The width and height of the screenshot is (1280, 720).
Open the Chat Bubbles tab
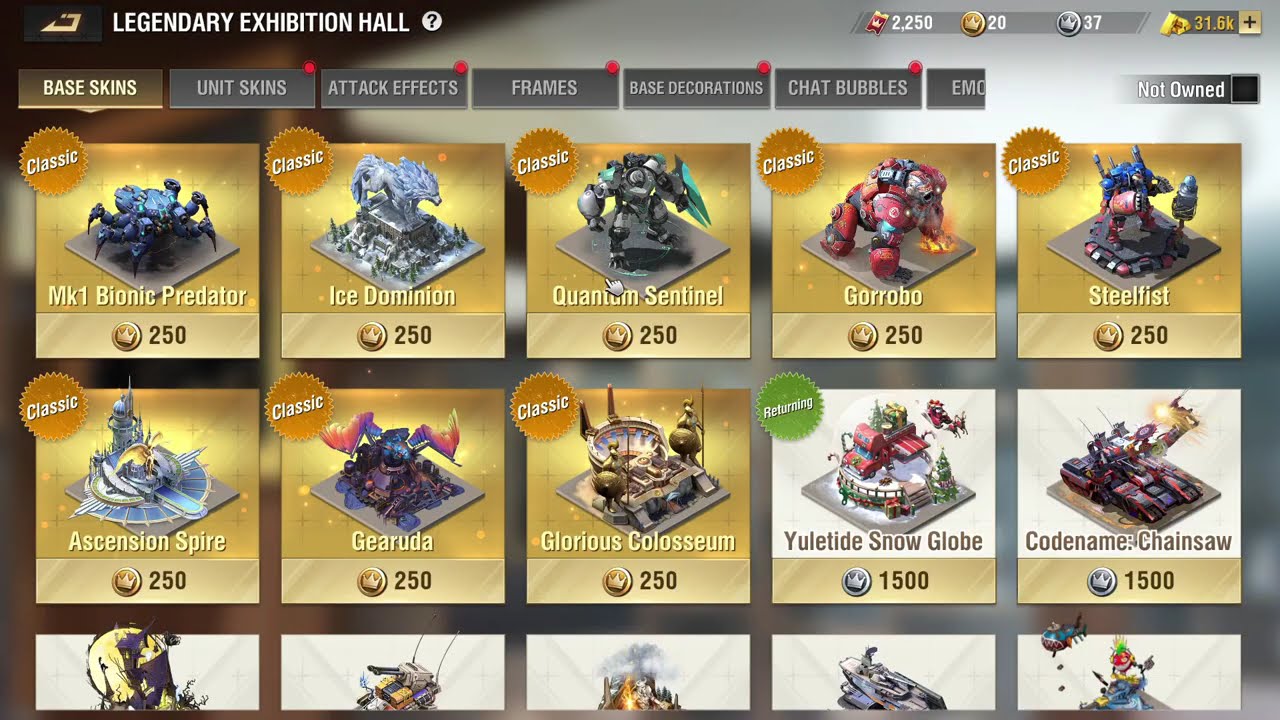point(847,88)
